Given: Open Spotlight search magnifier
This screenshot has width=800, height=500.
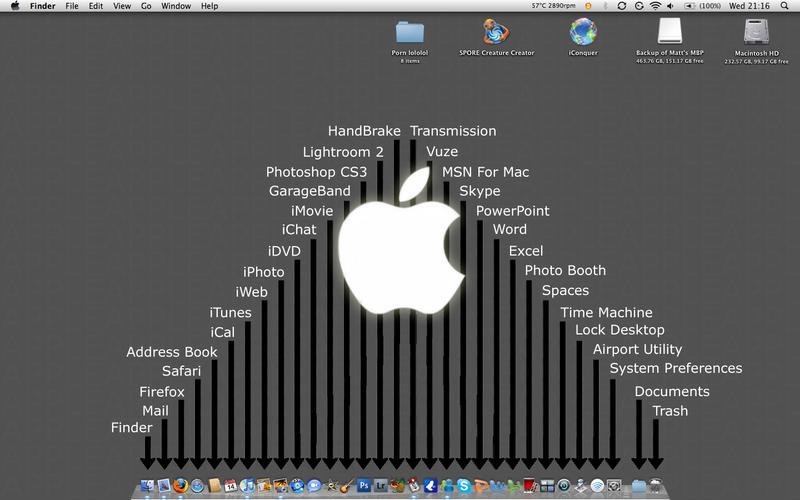Looking at the screenshot, I should click(784, 6).
